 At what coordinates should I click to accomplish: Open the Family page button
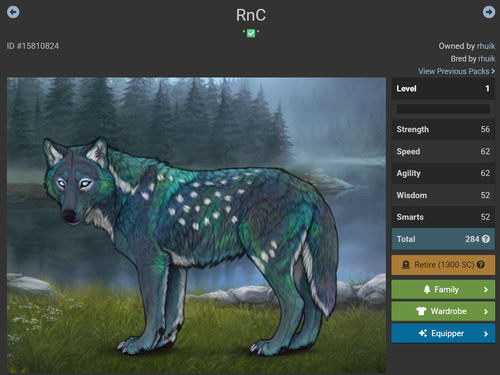click(x=443, y=289)
